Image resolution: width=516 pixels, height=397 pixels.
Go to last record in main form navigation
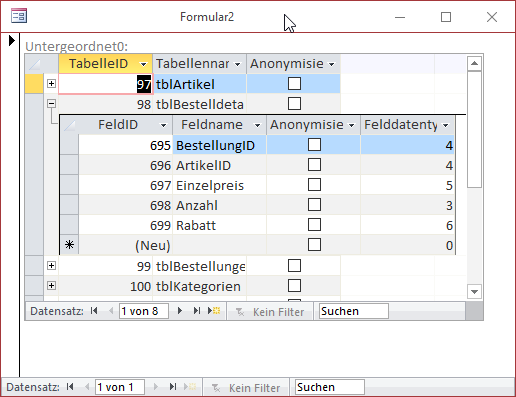pyautogui.click(x=173, y=387)
